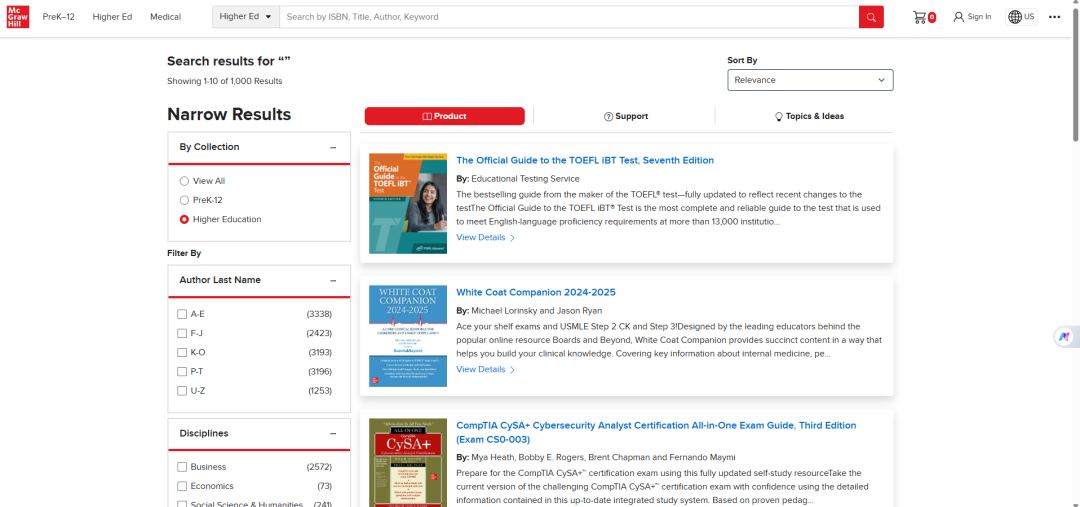Click the question mark Support icon
1080x507 pixels.
[x=608, y=116]
